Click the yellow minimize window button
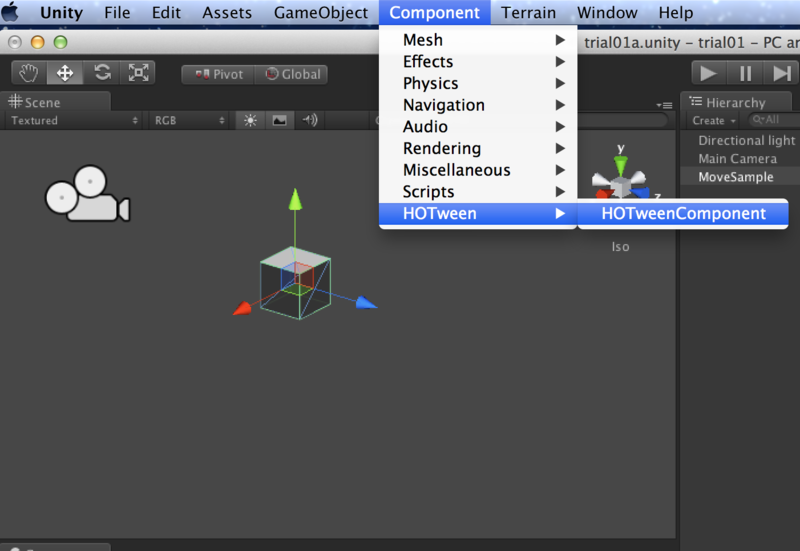Screen dimensions: 800x551 tap(38, 42)
